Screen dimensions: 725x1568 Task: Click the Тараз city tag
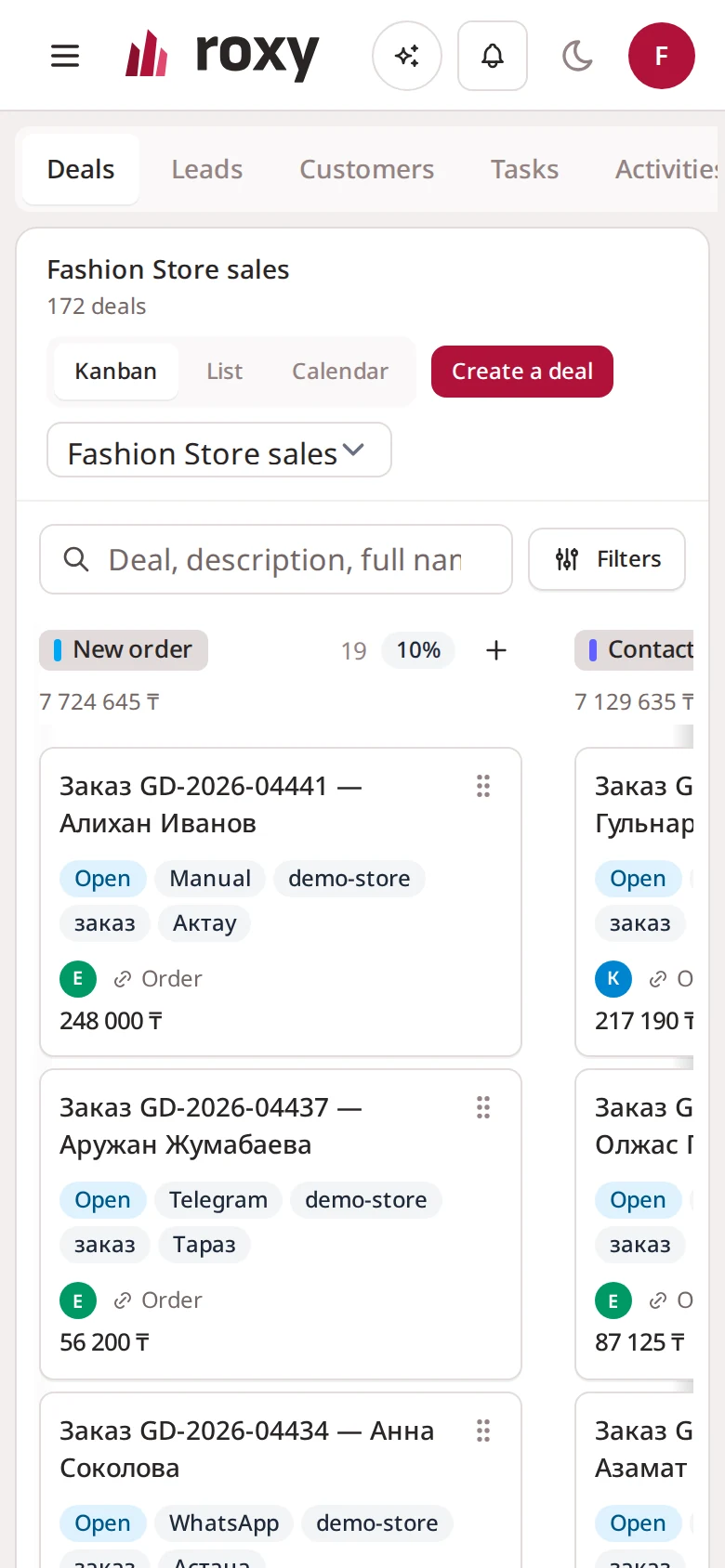(204, 1245)
